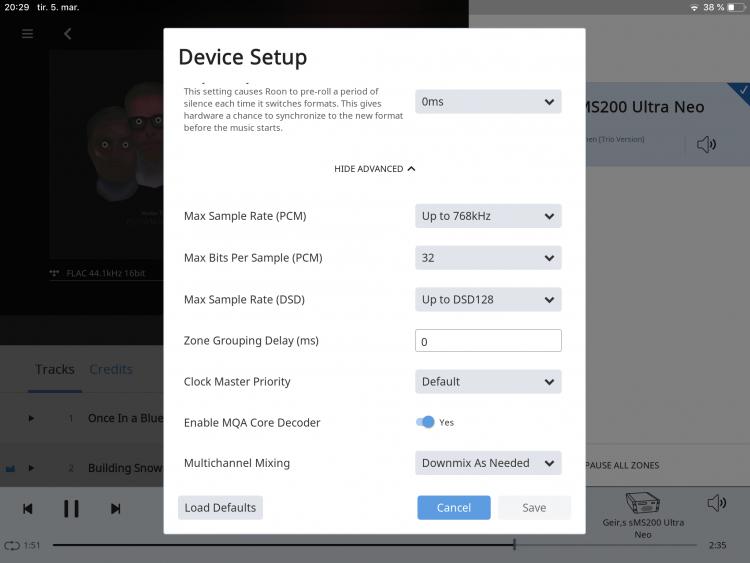Expand the Max Bits Per Sample dropdown

click(488, 258)
